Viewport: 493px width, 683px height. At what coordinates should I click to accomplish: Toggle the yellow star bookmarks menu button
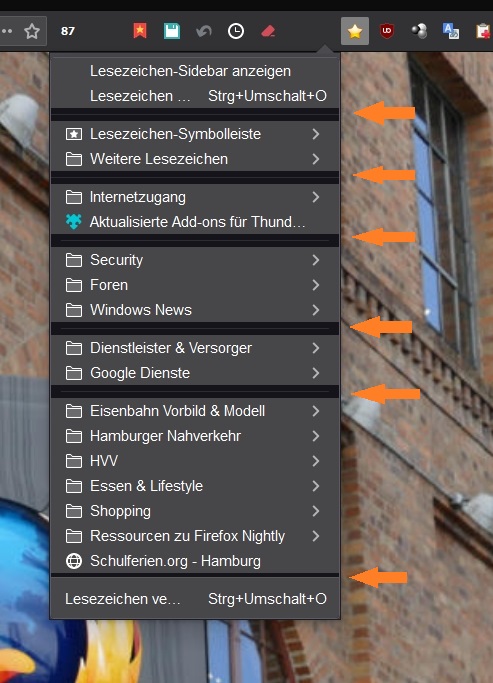355,31
